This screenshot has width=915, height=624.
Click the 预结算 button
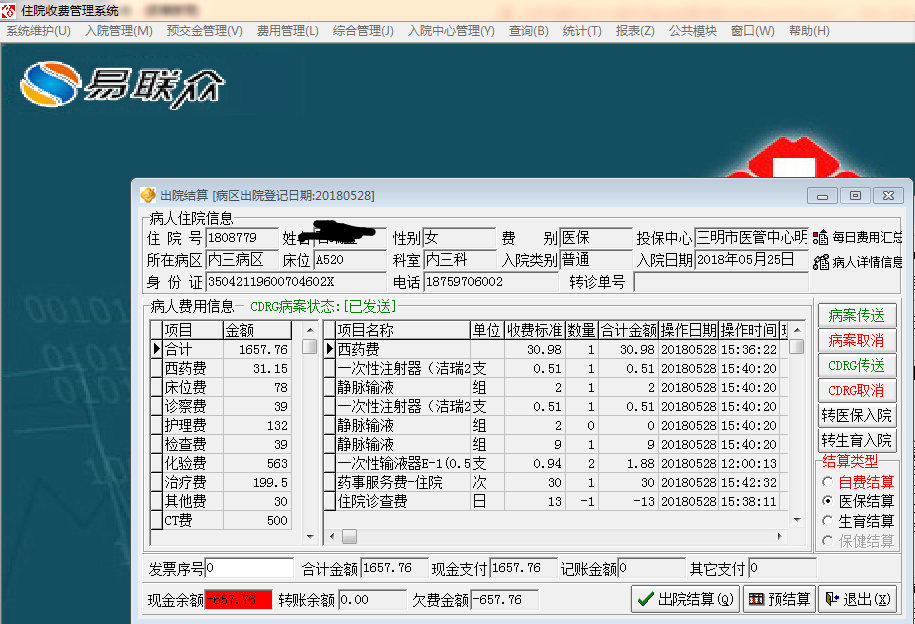pos(780,599)
